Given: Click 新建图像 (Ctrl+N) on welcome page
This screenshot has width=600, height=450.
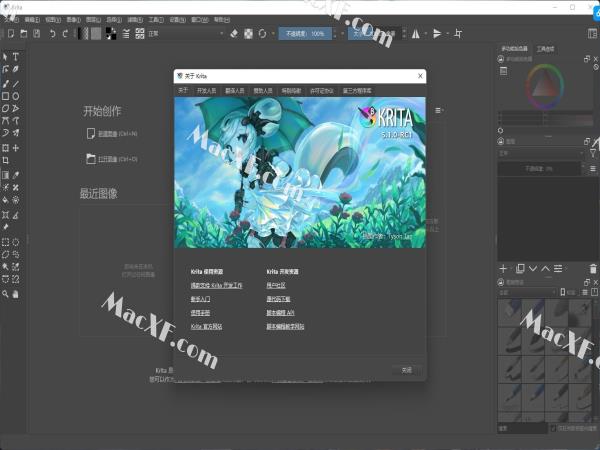Looking at the screenshot, I should [x=112, y=134].
